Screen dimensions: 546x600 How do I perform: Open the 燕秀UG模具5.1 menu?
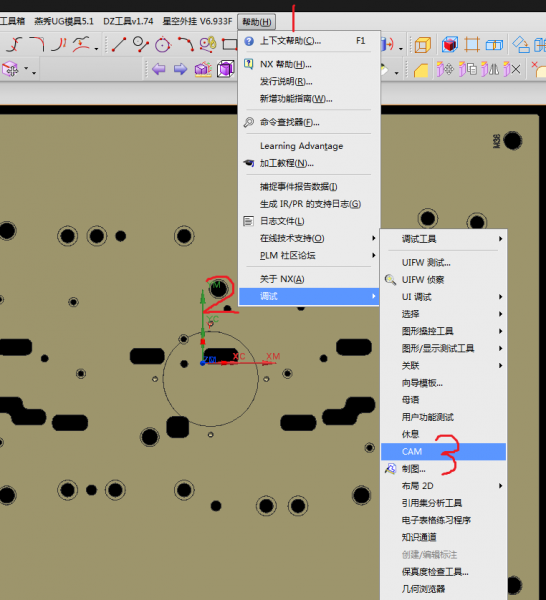click(64, 21)
